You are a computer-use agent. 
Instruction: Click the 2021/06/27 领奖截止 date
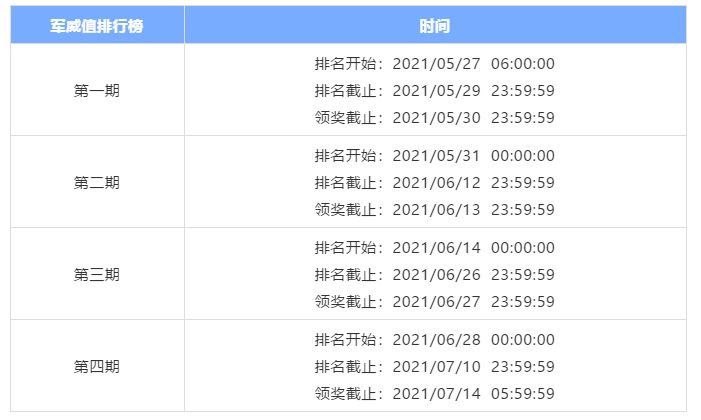tap(437, 302)
